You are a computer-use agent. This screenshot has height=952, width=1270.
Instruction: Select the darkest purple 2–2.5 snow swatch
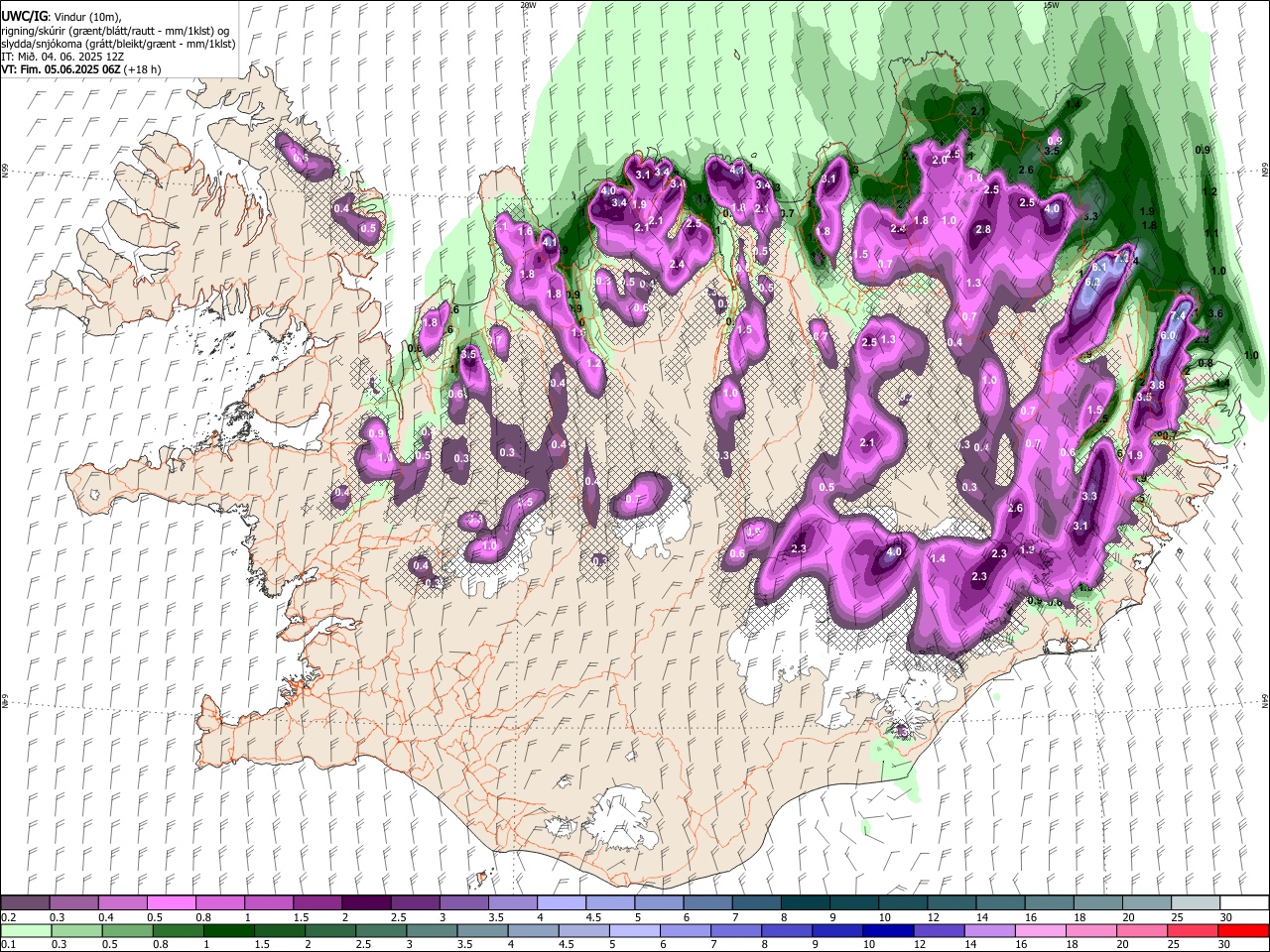[366, 903]
